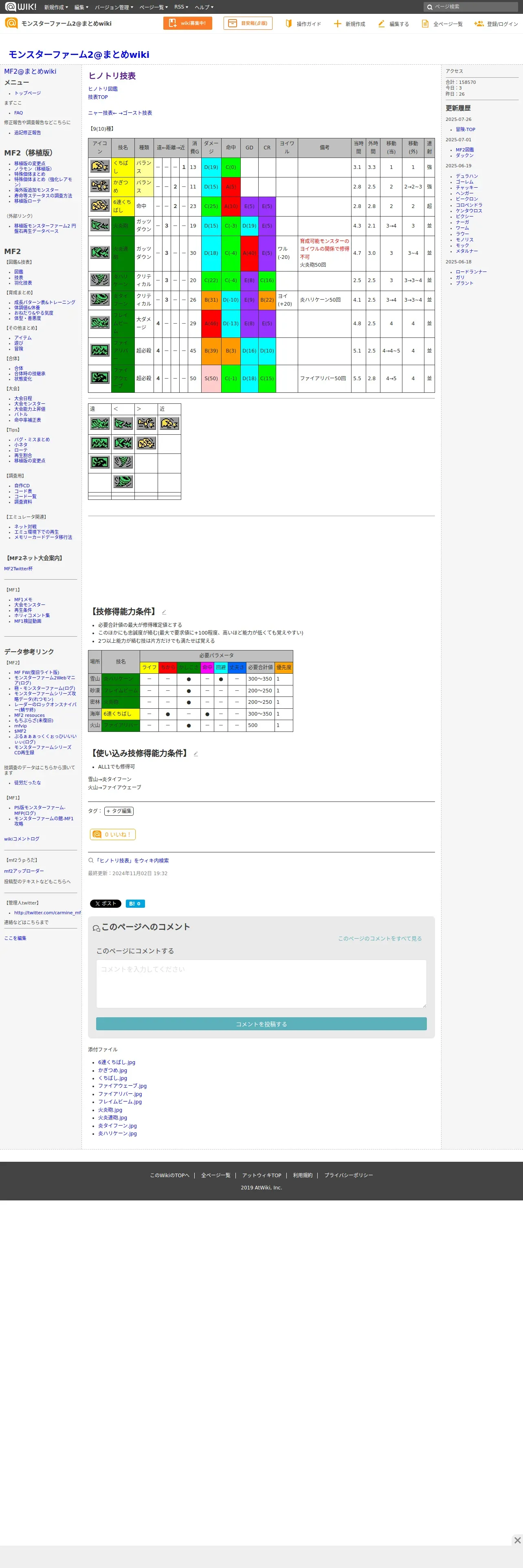Viewport: 523px width, 1568px height.
Task: Open the デュラハン link in 更新履歴
Action: point(467,177)
